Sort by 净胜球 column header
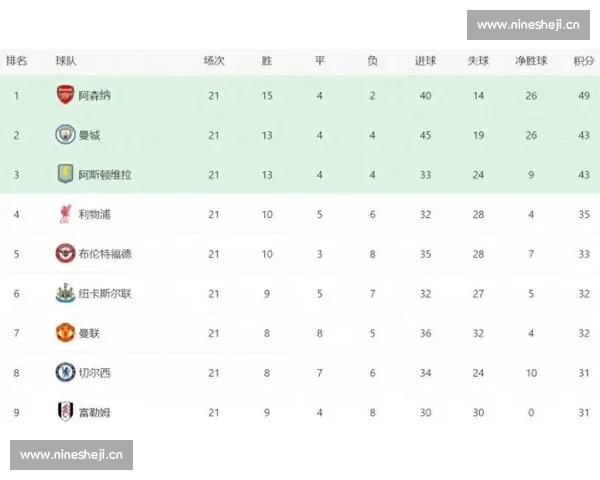Viewport: 600px width, 480px height. pos(531,61)
